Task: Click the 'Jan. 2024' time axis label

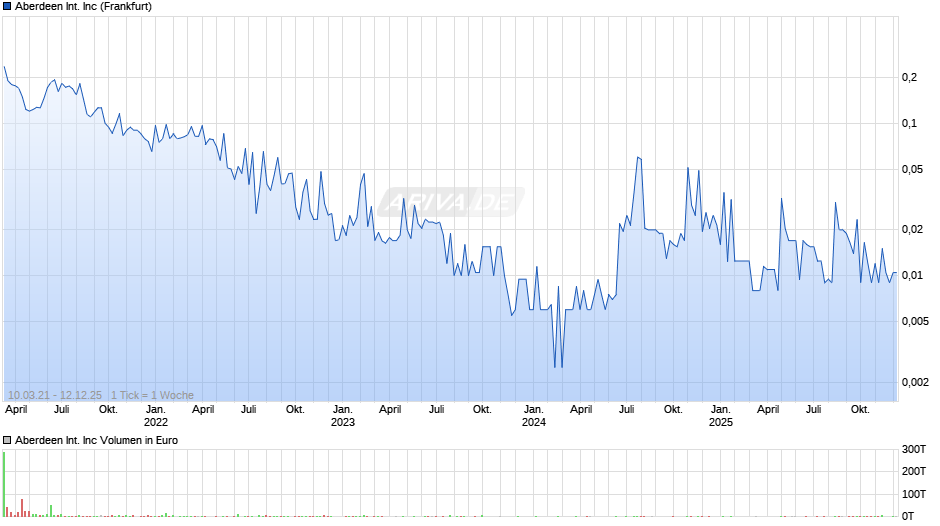Action: pos(534,416)
